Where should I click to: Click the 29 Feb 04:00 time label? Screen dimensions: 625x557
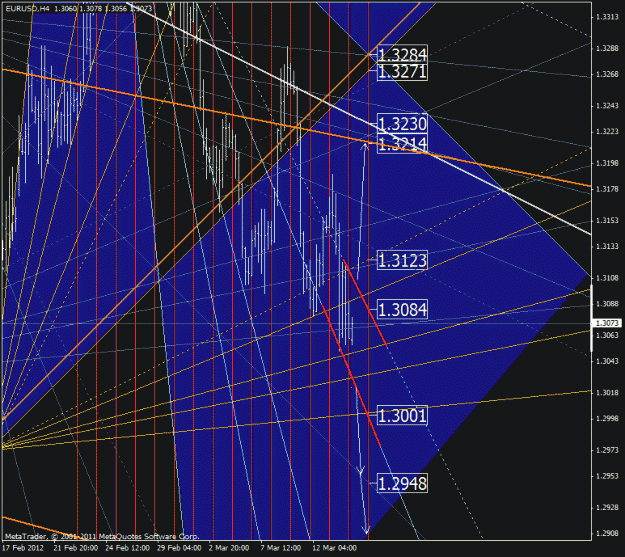click(x=179, y=548)
